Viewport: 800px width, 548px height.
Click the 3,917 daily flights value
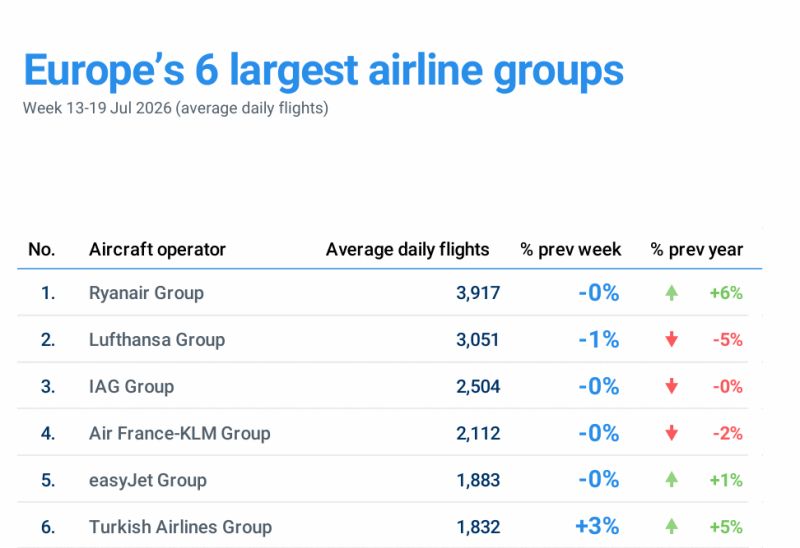pos(478,293)
